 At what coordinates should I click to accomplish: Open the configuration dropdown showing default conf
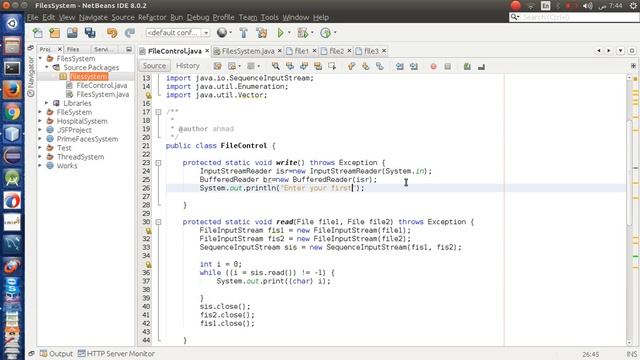click(178, 33)
